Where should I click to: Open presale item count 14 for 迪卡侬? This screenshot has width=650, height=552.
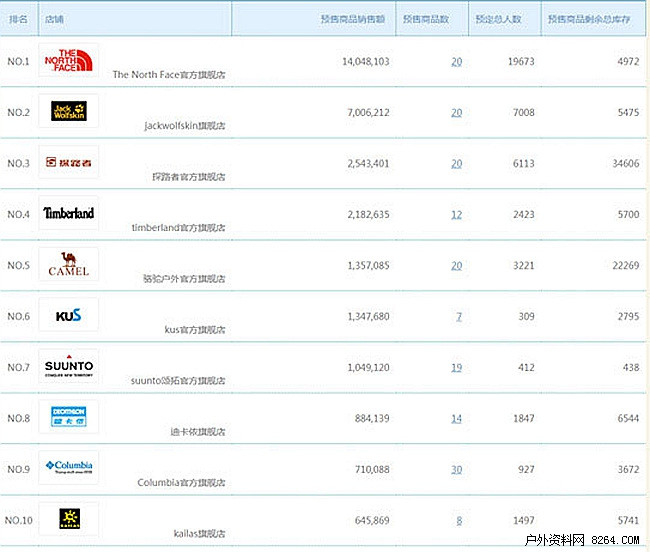coord(456,418)
